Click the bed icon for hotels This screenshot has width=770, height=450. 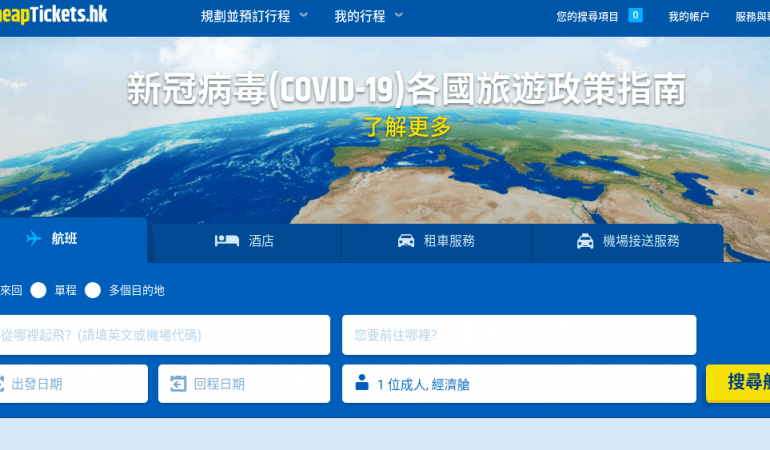(x=226, y=241)
